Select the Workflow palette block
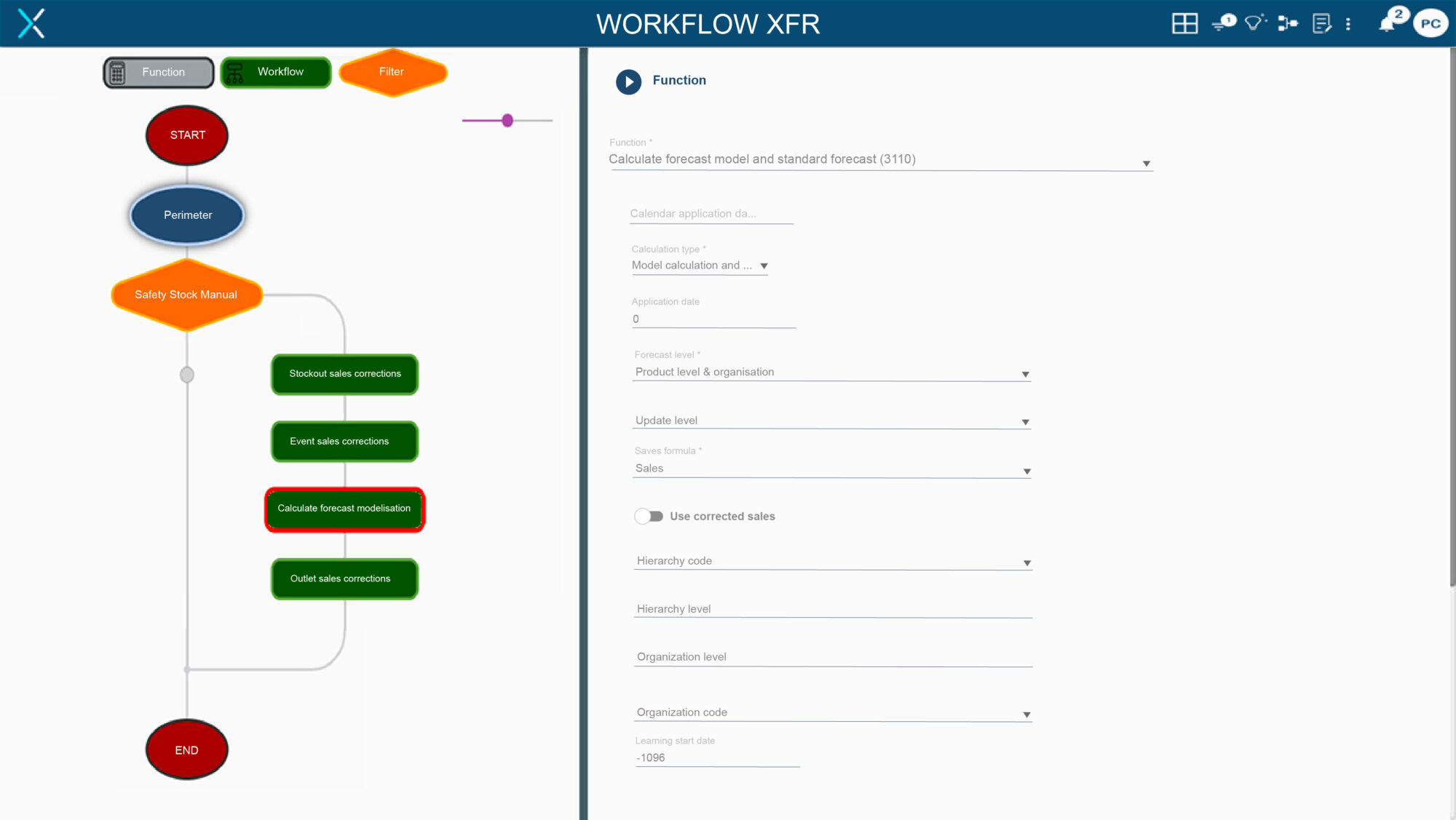Screen dimensions: 1456x820 pyautogui.click(x=276, y=72)
